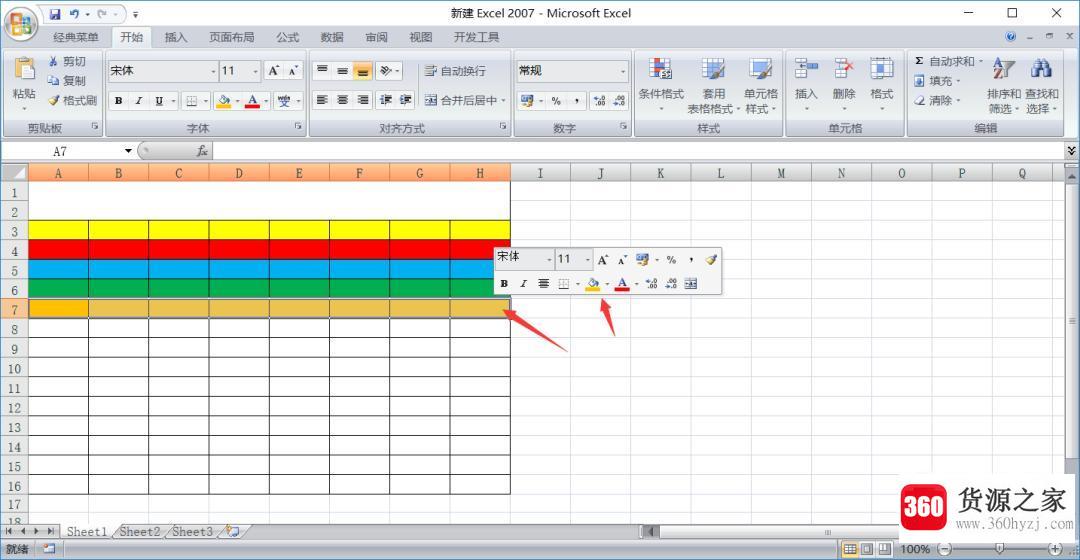
Task: Click the ribbon fill color bucket icon
Action: coord(223,101)
